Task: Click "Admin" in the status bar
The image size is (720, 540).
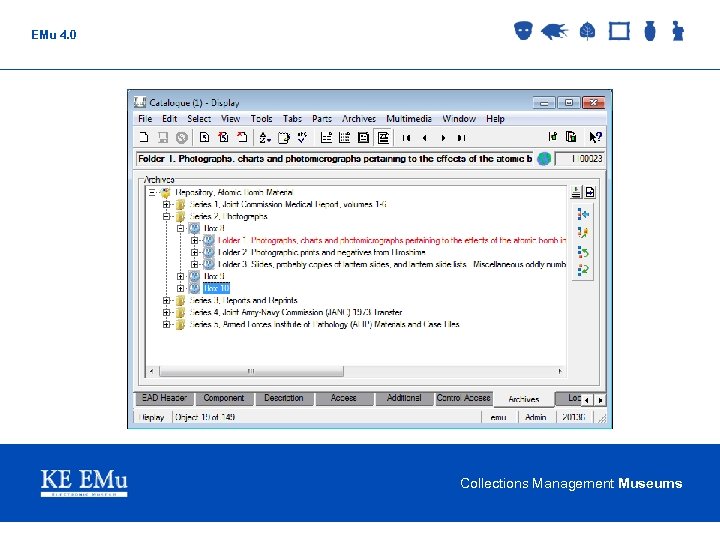Action: (x=535, y=417)
